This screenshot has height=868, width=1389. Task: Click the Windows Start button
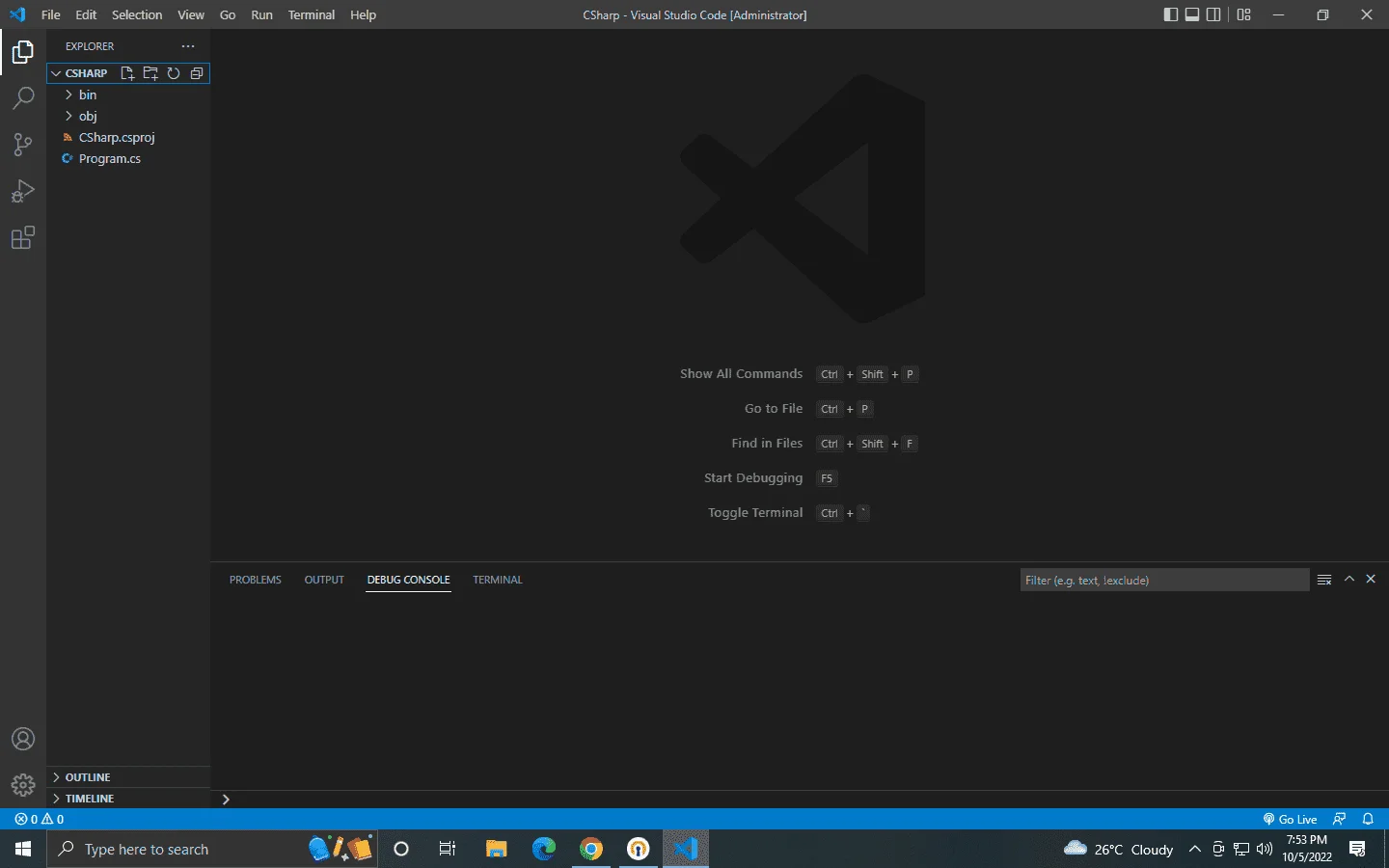(23, 849)
